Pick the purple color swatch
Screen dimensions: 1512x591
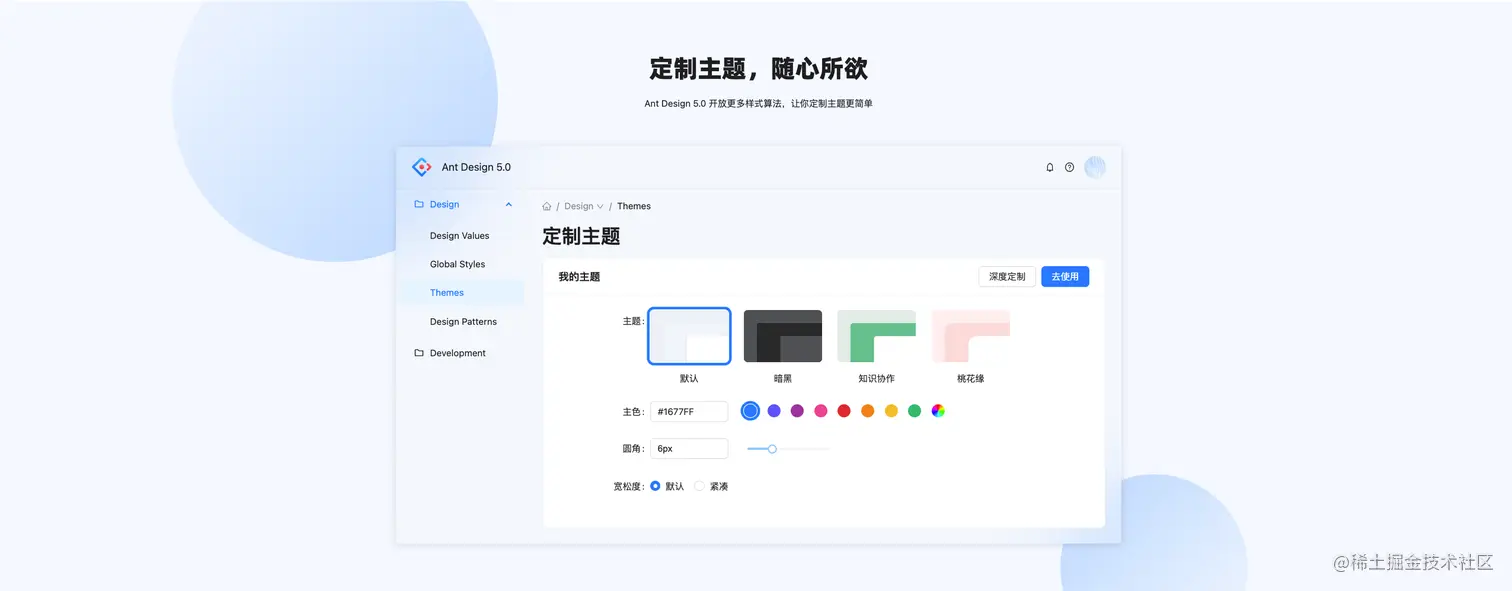pyautogui.click(x=797, y=411)
